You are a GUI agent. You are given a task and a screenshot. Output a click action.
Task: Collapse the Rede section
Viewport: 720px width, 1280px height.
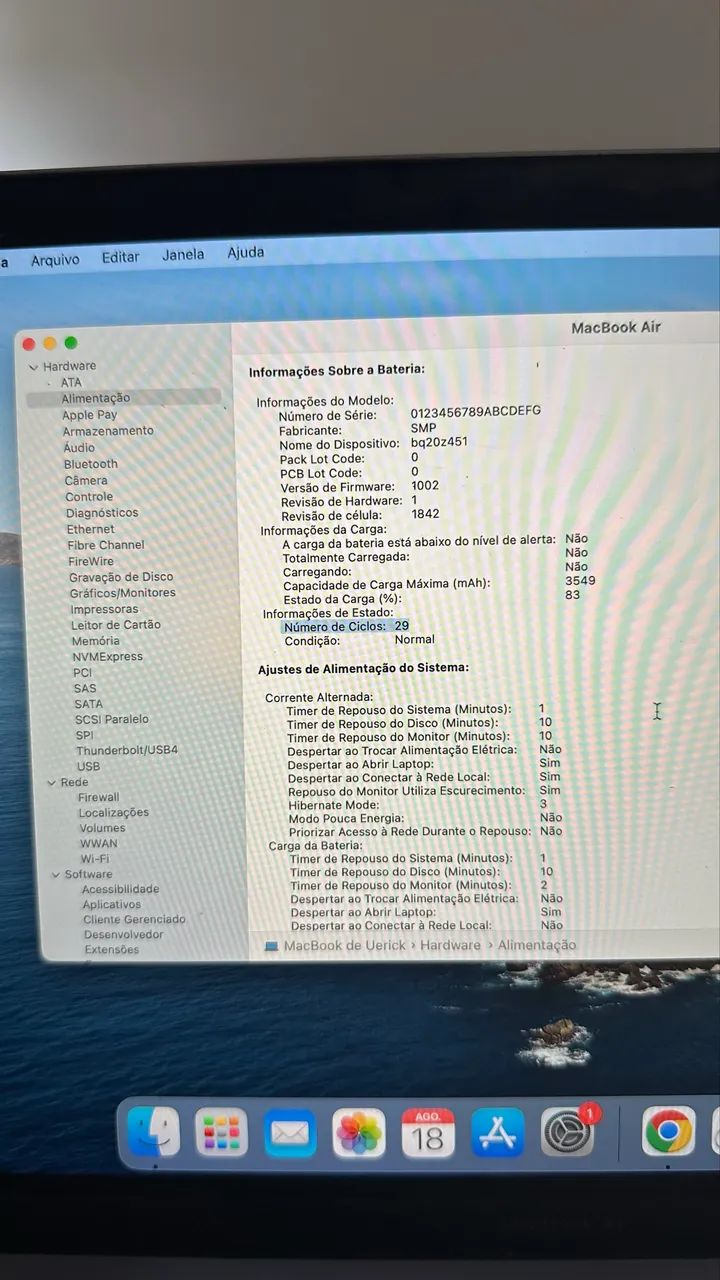pos(52,782)
